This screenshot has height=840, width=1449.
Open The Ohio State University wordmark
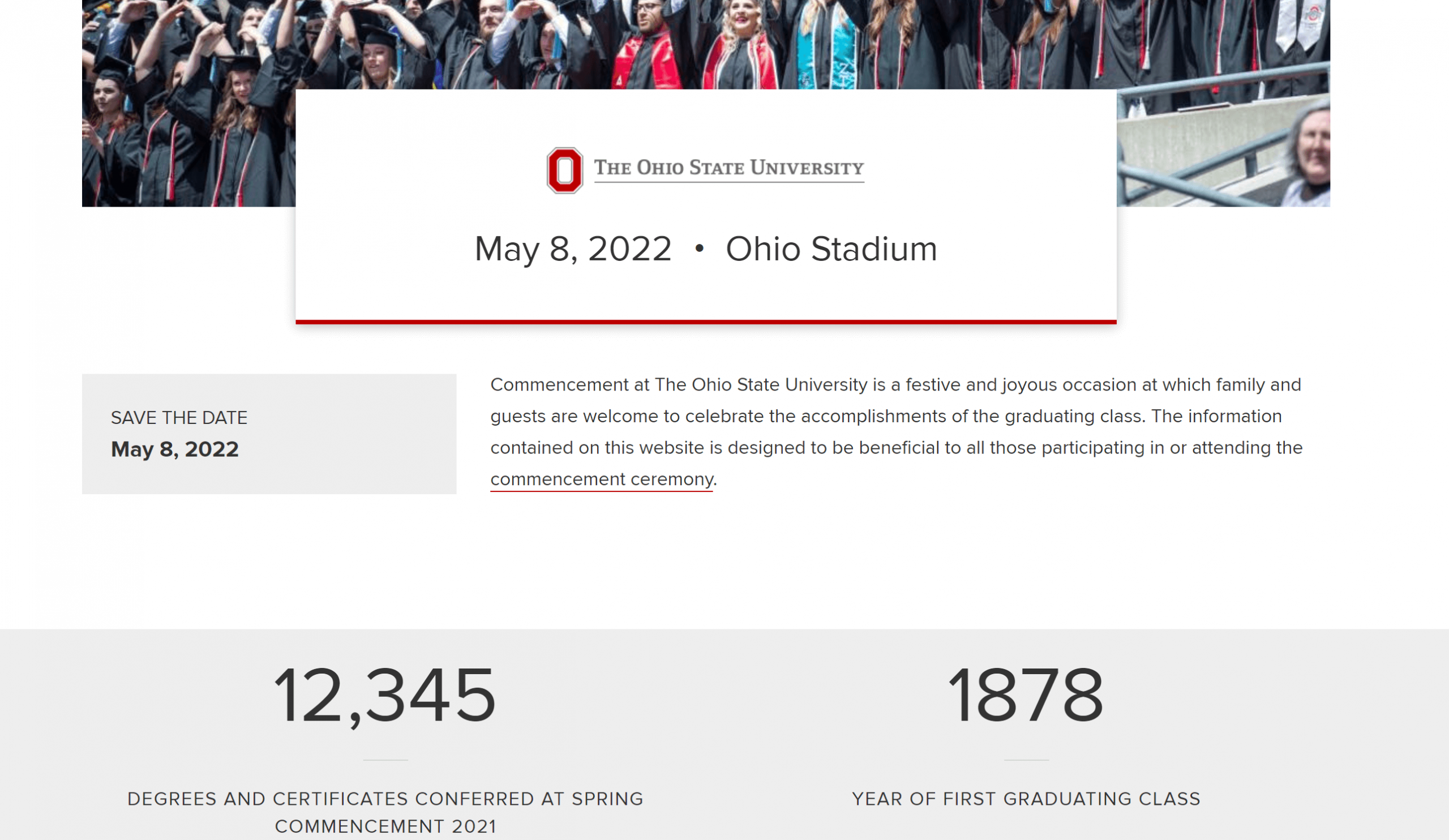coord(728,169)
